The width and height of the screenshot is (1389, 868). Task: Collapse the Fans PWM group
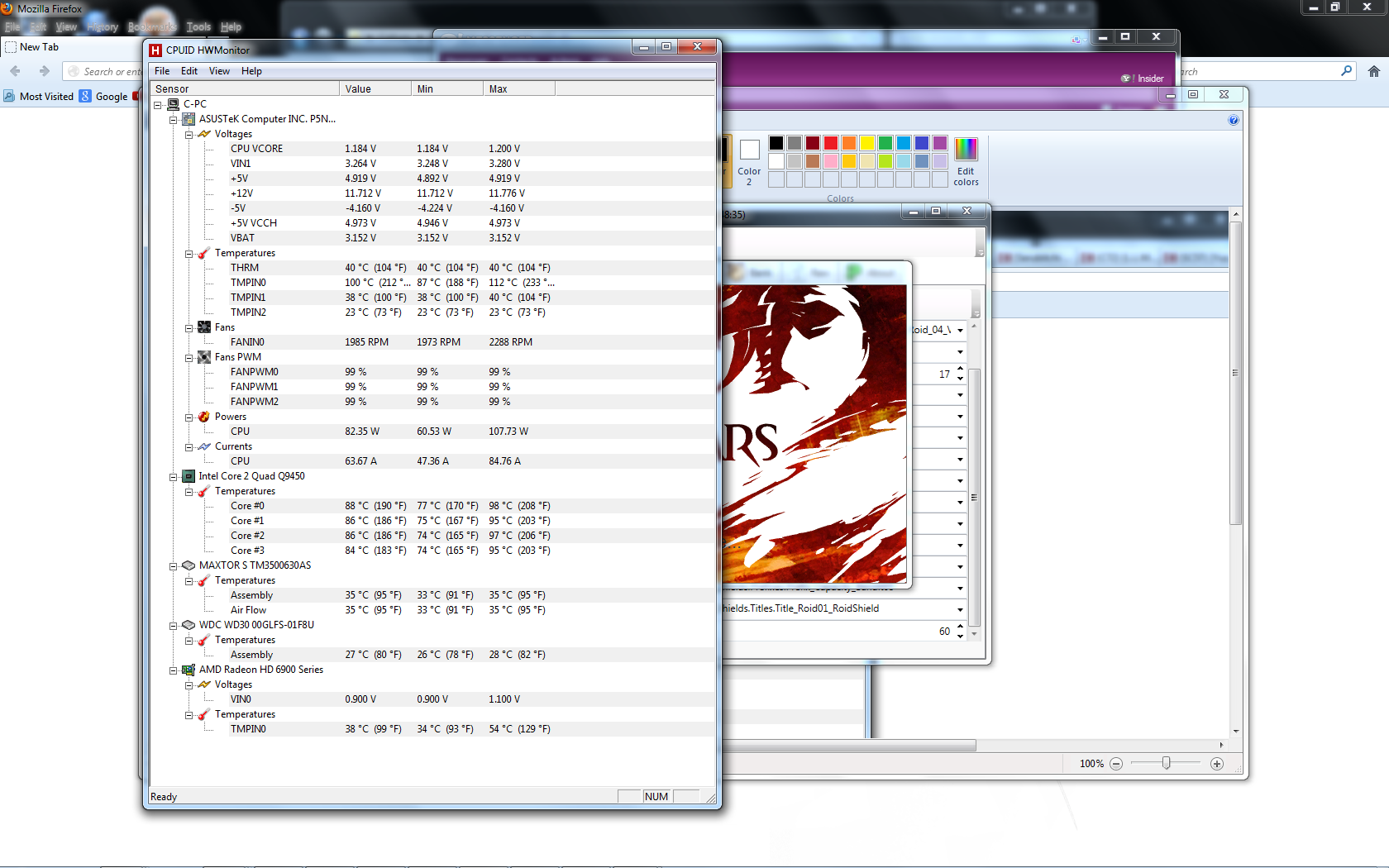coord(189,358)
